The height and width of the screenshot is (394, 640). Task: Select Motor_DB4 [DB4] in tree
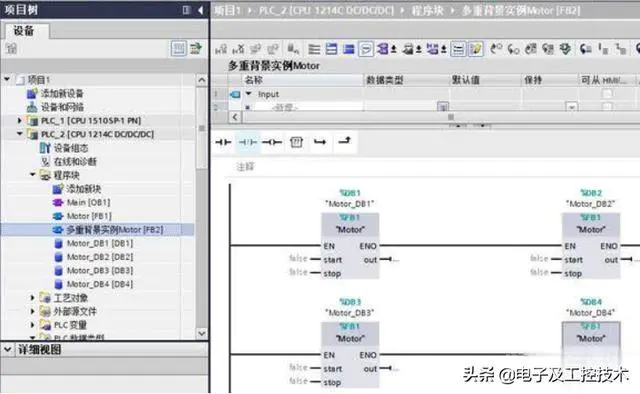click(100, 284)
